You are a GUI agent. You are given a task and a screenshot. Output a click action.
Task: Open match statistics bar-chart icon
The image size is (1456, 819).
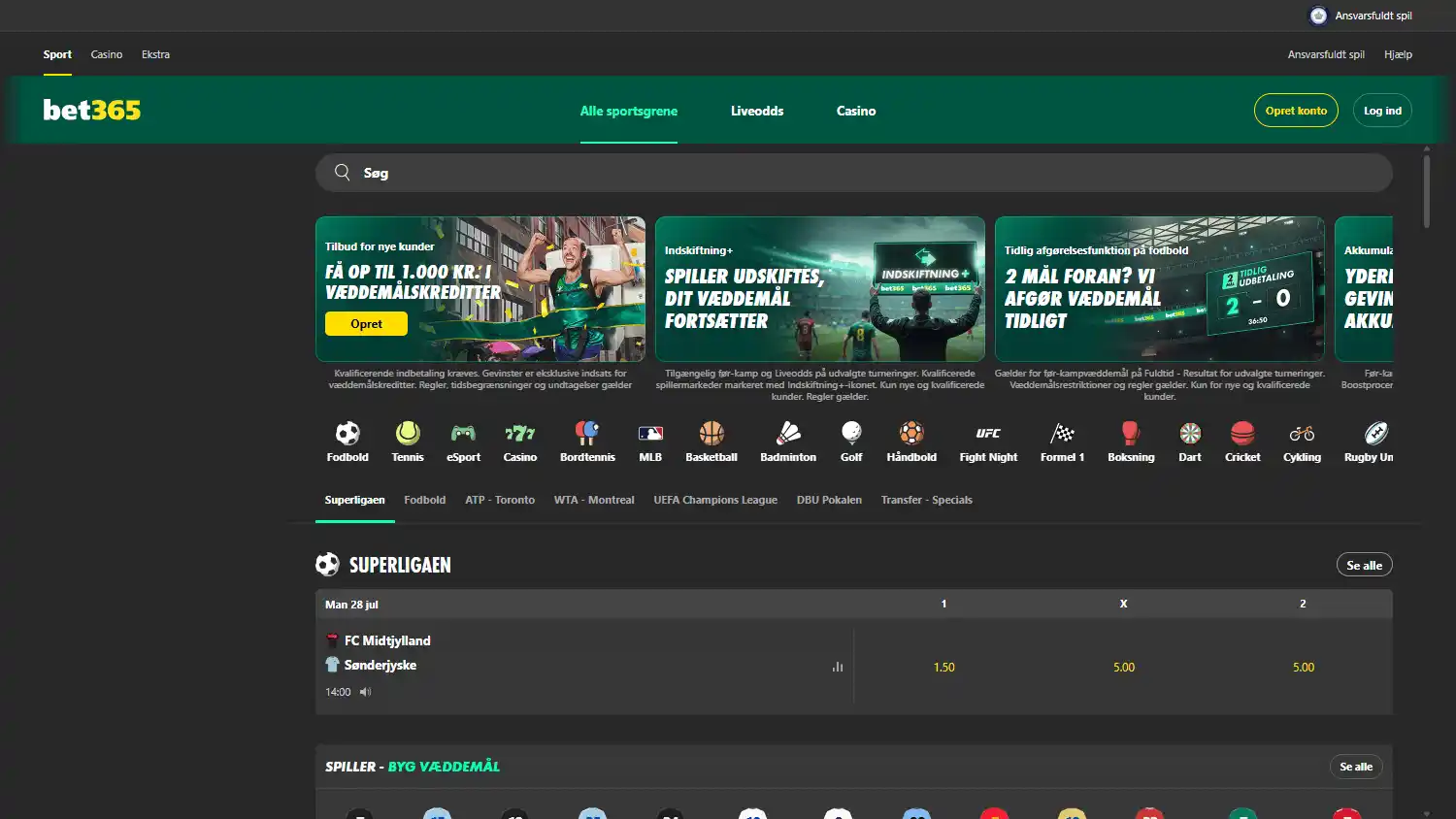[x=838, y=667]
